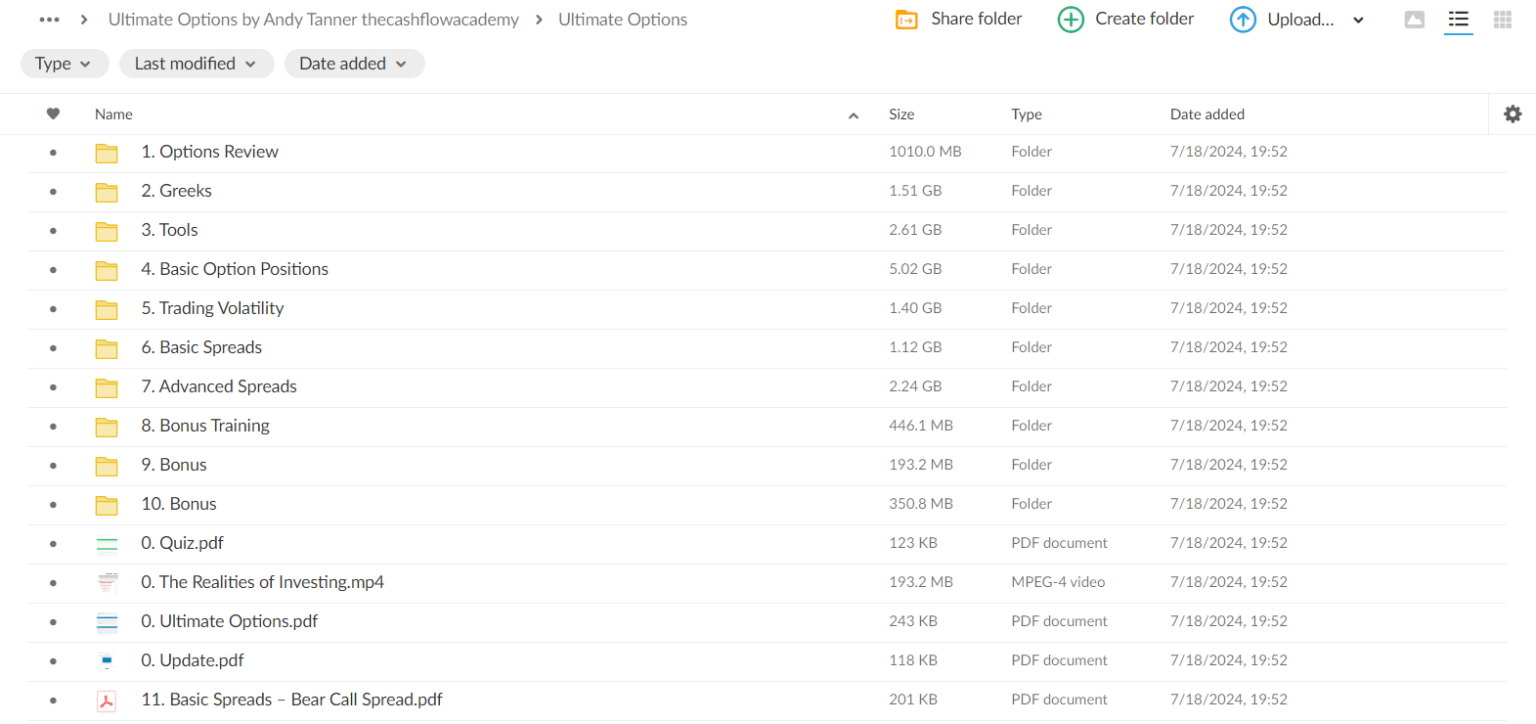1536x724 pixels.
Task: Sort by Date added column header
Action: tap(1207, 114)
